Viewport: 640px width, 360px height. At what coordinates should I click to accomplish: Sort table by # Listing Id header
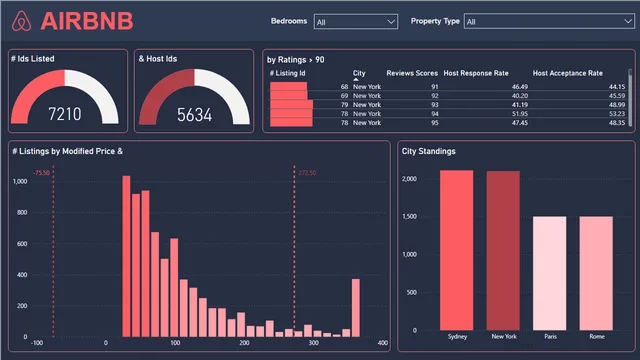click(287, 73)
